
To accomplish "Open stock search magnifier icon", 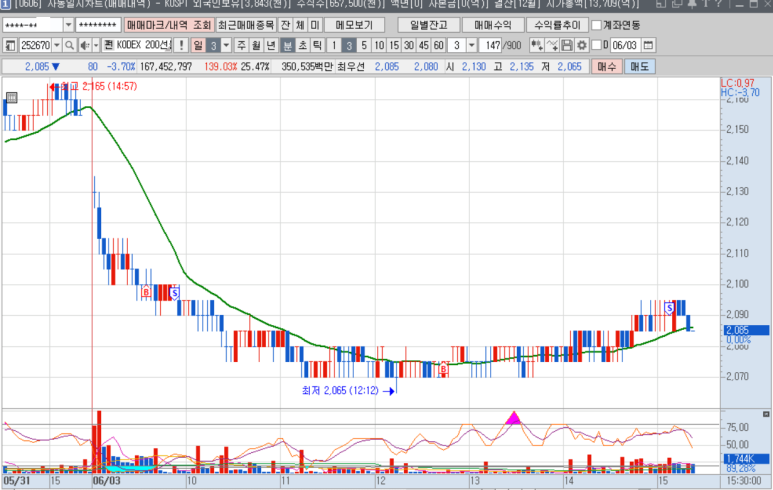I will pyautogui.click(x=70, y=45).
